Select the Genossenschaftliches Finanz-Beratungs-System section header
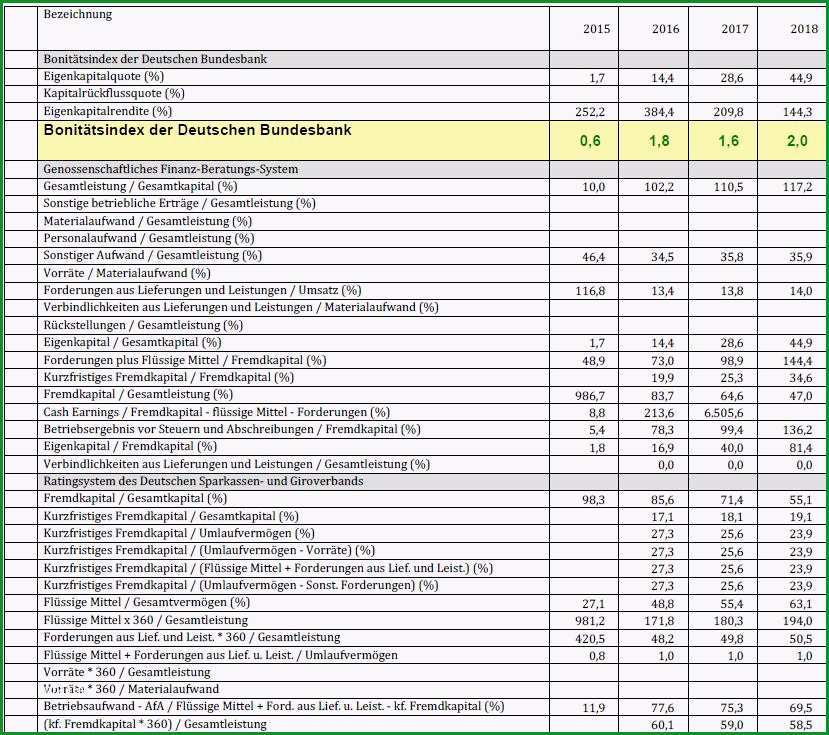 [x=171, y=169]
